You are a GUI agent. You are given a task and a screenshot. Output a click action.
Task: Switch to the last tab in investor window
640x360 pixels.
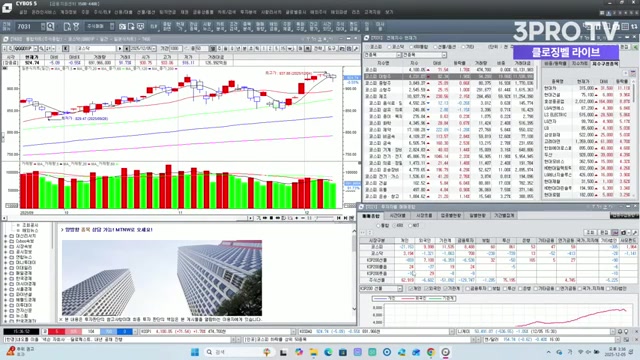coord(504,216)
